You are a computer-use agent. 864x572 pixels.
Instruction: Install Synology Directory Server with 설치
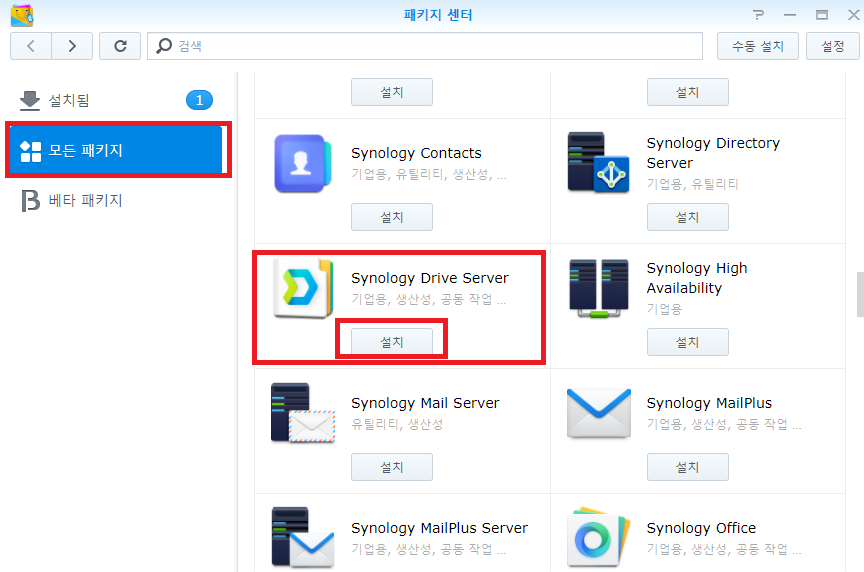[x=688, y=217]
